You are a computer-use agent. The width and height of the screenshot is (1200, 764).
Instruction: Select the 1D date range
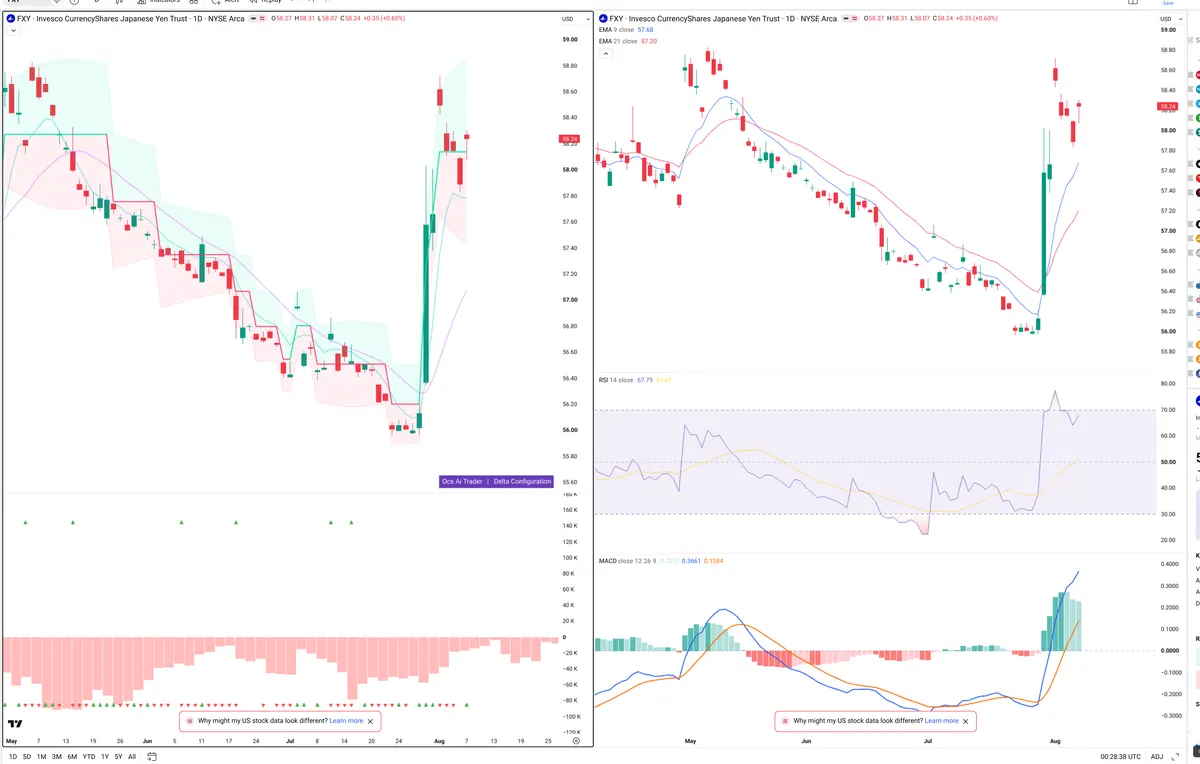click(13, 757)
